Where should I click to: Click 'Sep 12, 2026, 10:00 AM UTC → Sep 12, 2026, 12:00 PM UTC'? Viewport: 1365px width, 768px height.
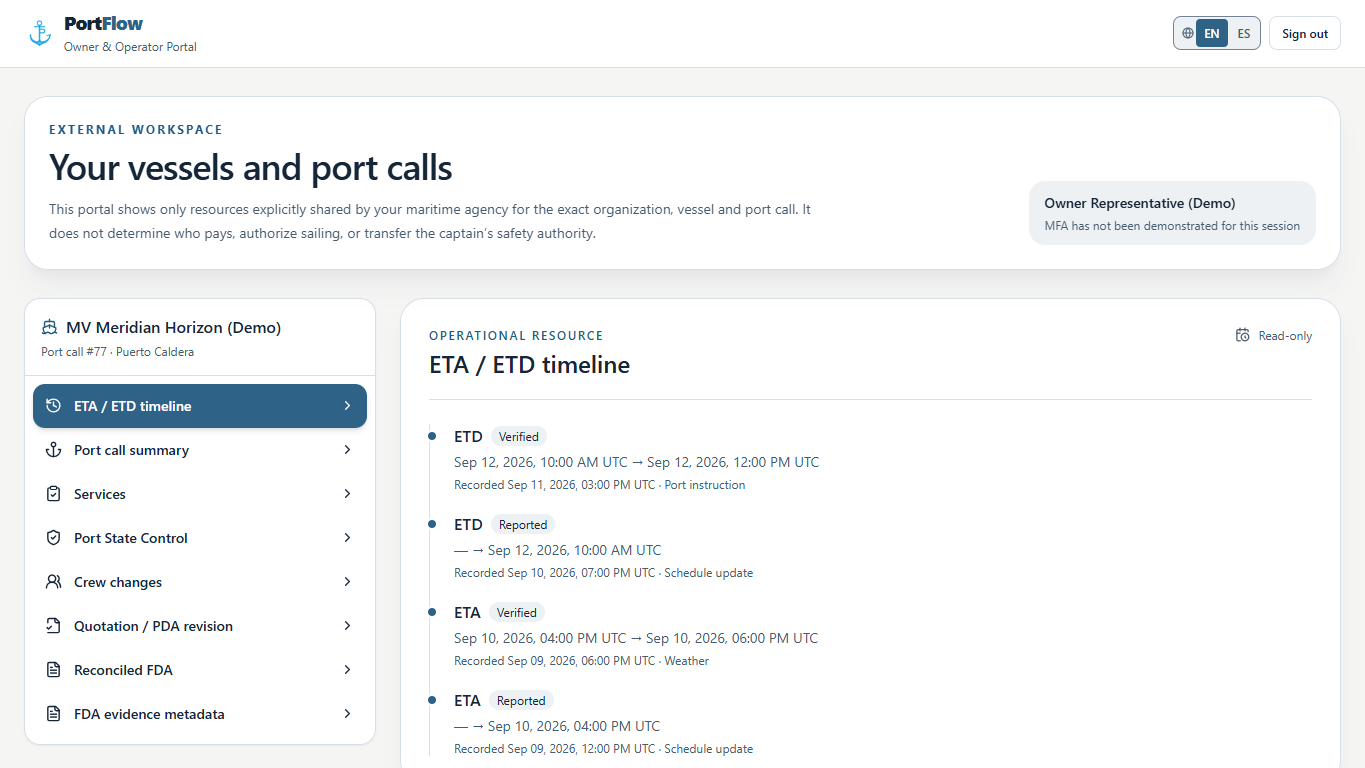point(636,462)
